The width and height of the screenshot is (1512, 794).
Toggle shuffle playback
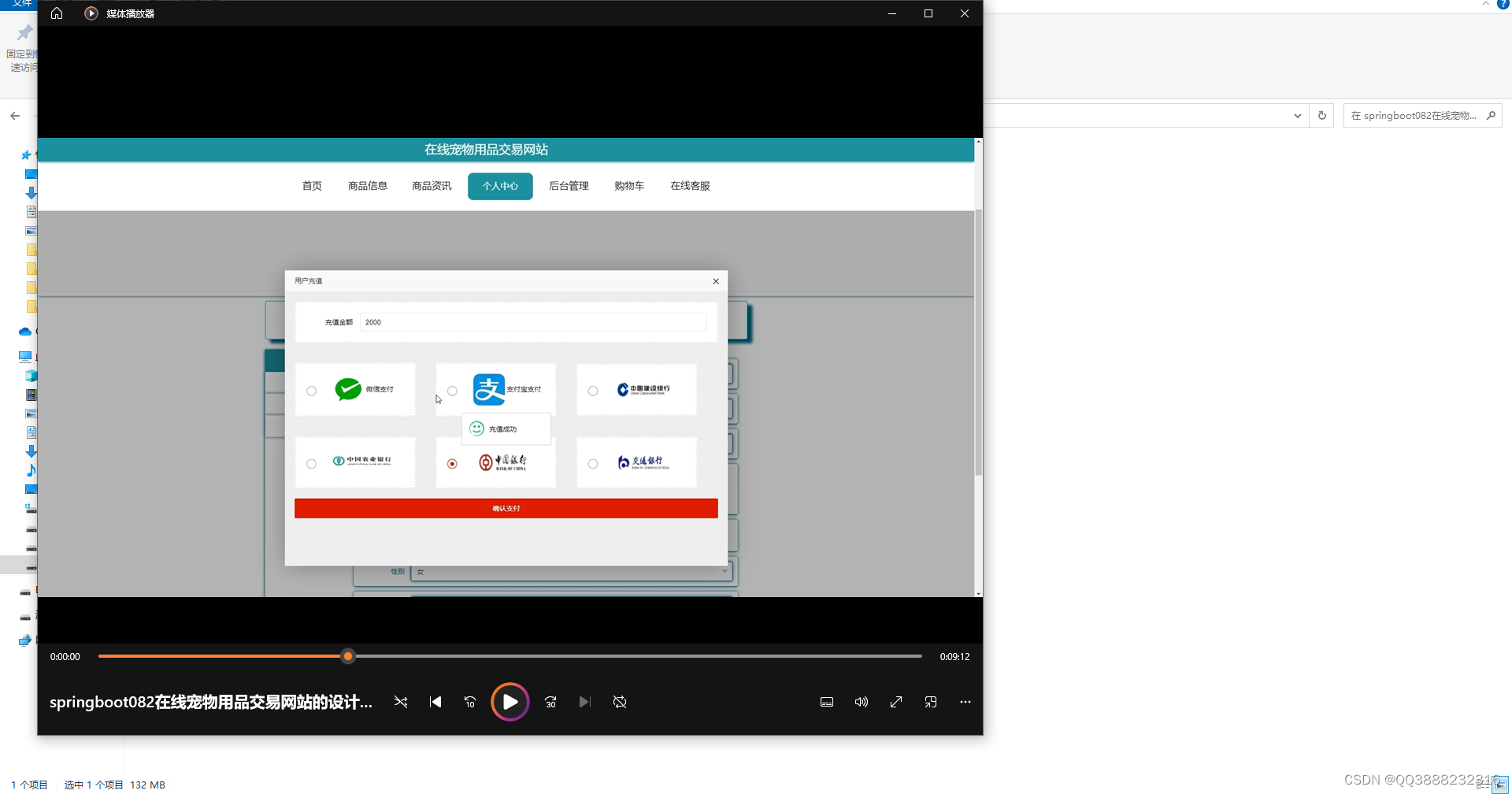pyautogui.click(x=401, y=702)
